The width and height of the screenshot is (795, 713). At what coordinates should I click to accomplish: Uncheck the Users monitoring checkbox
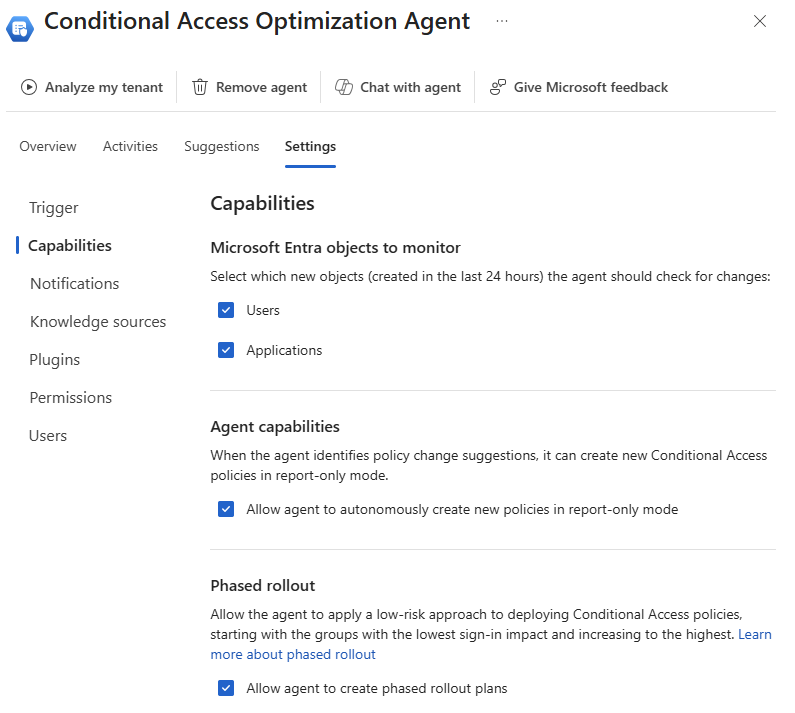coord(226,310)
